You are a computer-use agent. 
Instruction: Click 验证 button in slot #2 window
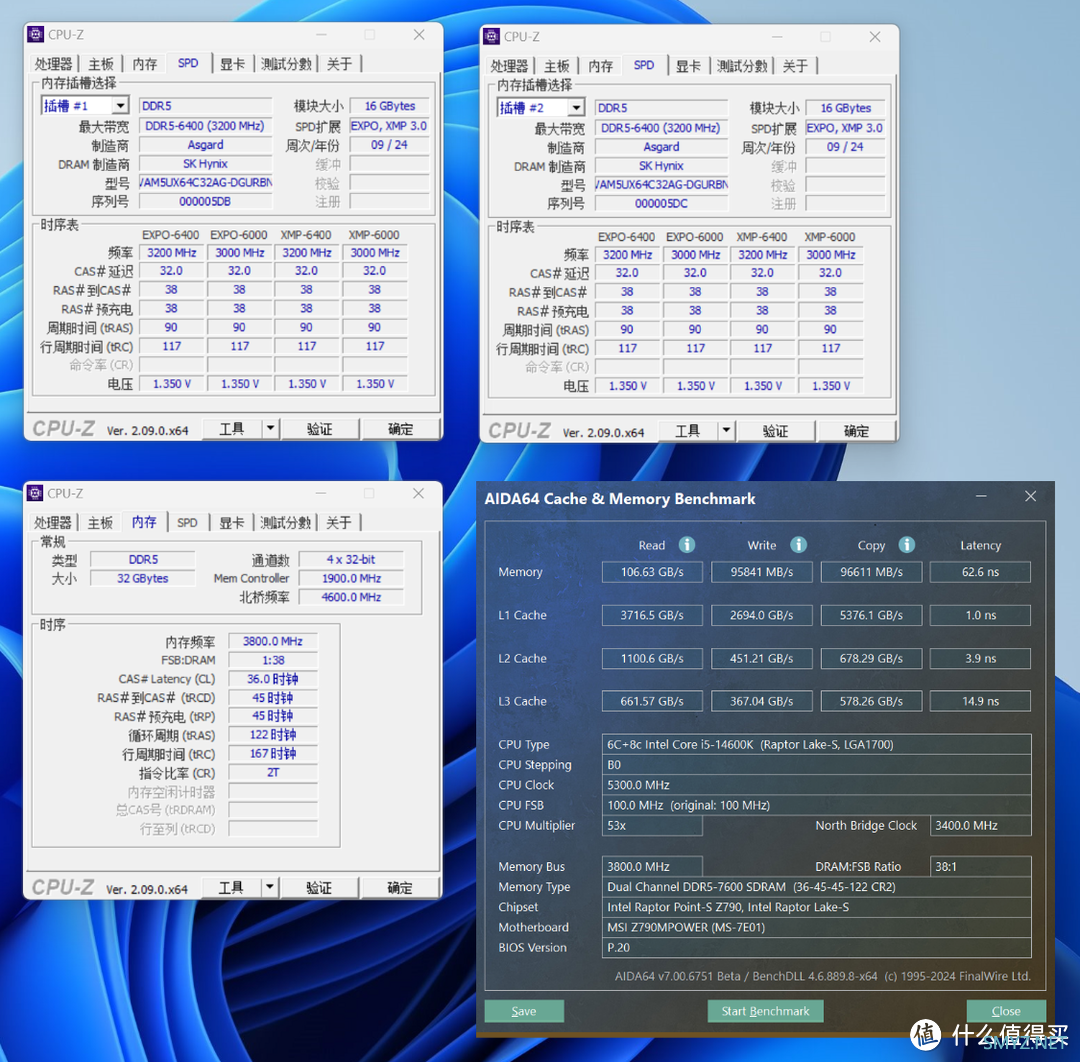tap(776, 430)
